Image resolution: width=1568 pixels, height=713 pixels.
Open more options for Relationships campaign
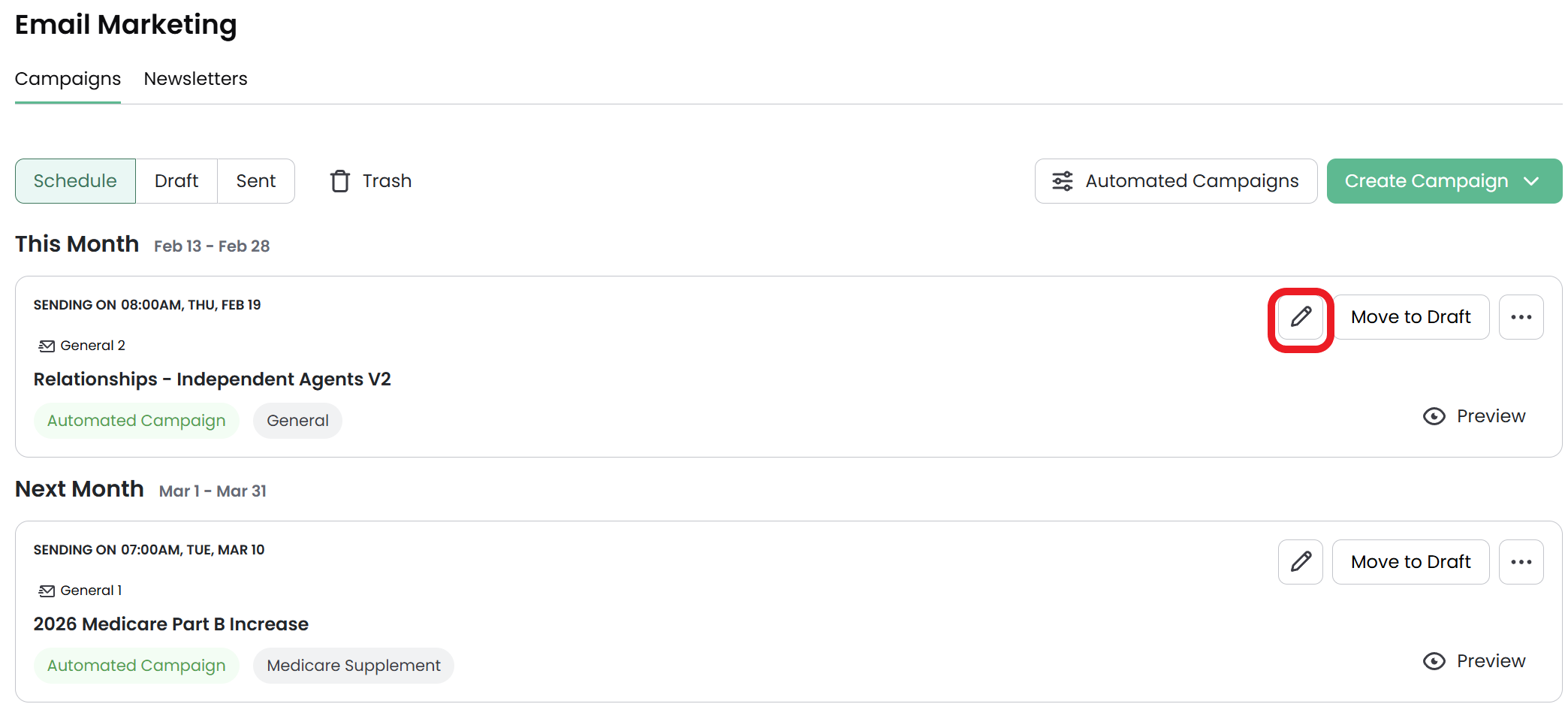pos(1521,317)
